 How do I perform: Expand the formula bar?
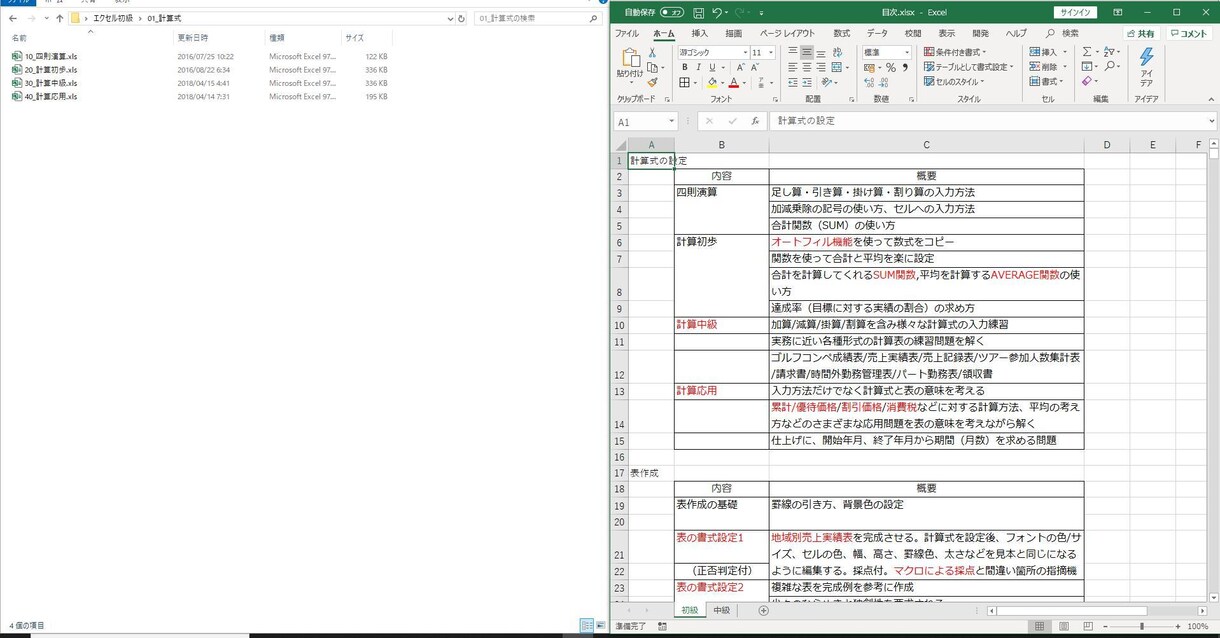click(x=1212, y=121)
